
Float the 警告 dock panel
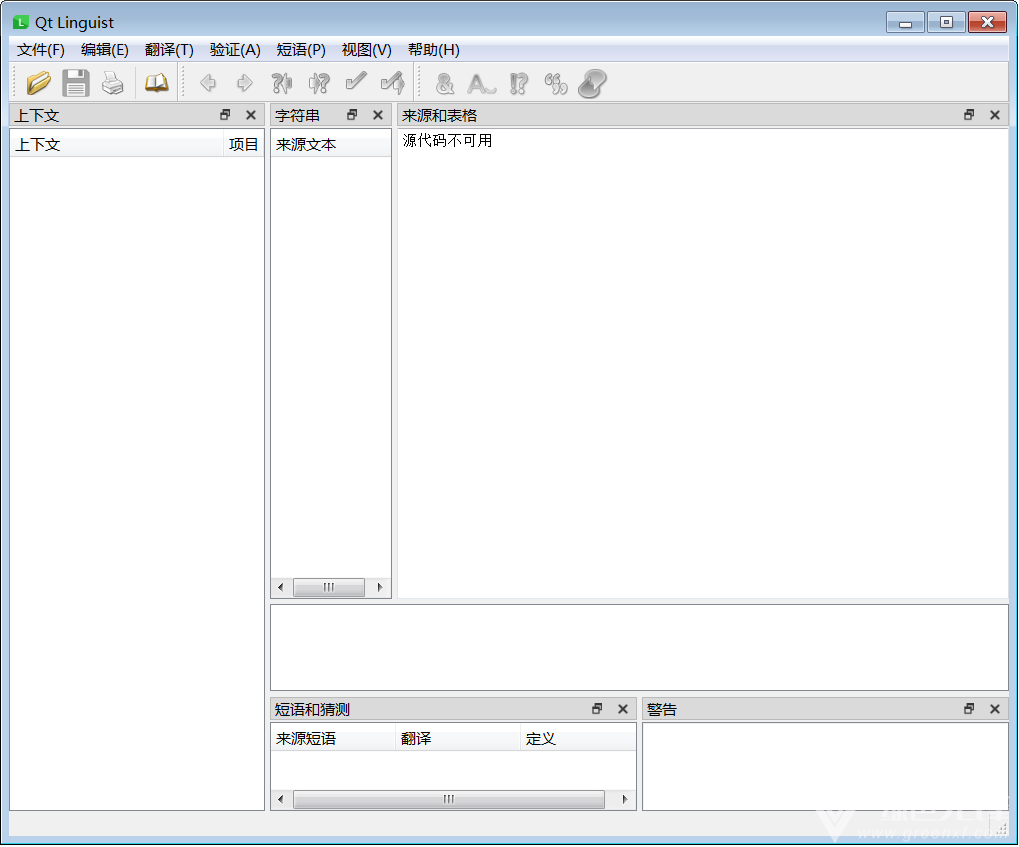(x=969, y=709)
